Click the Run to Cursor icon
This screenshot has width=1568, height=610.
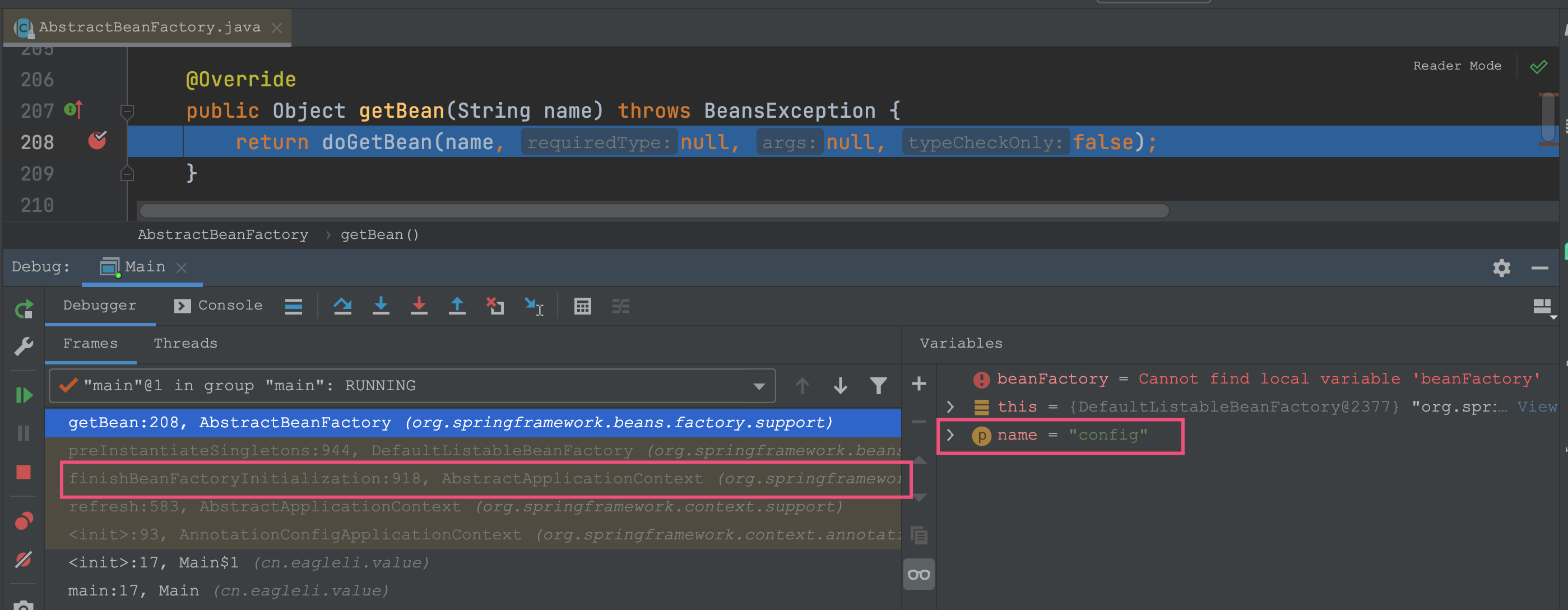tap(534, 306)
